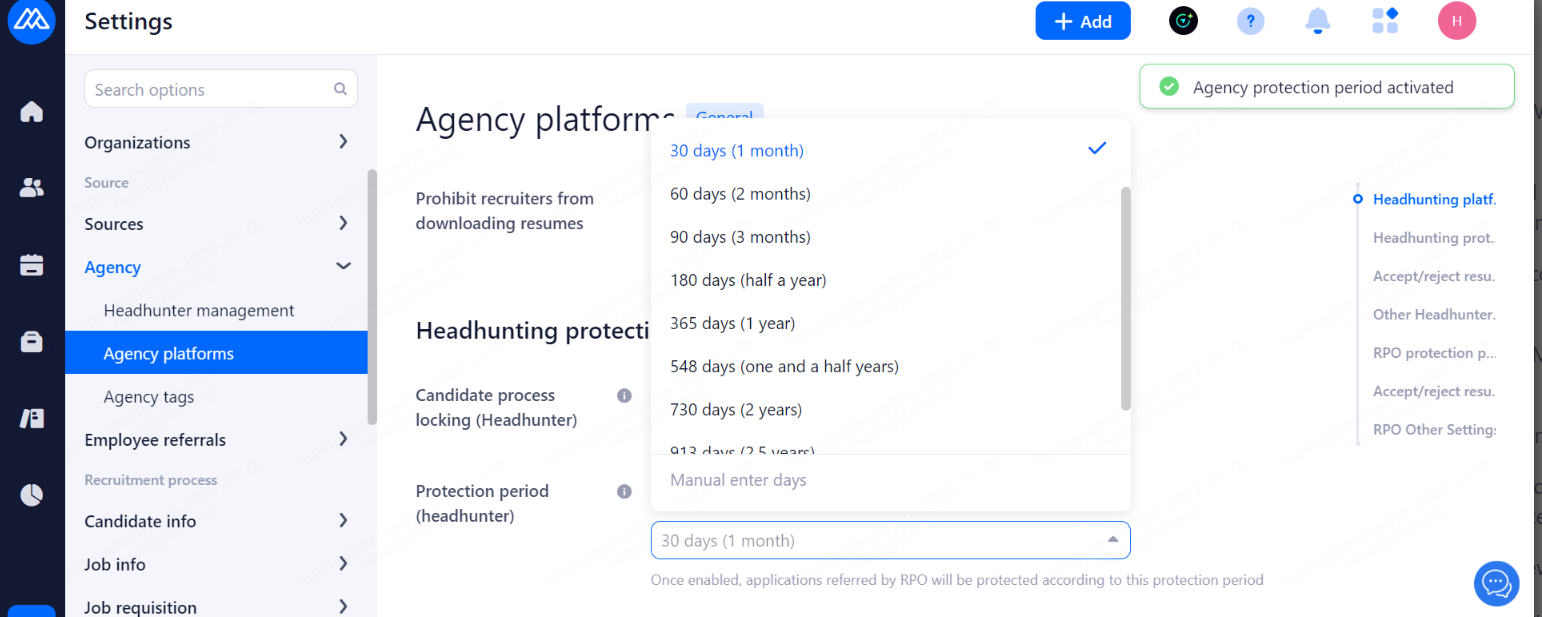The width and height of the screenshot is (1542, 617).
Task: Close the Protection period dropdown
Action: (1112, 540)
